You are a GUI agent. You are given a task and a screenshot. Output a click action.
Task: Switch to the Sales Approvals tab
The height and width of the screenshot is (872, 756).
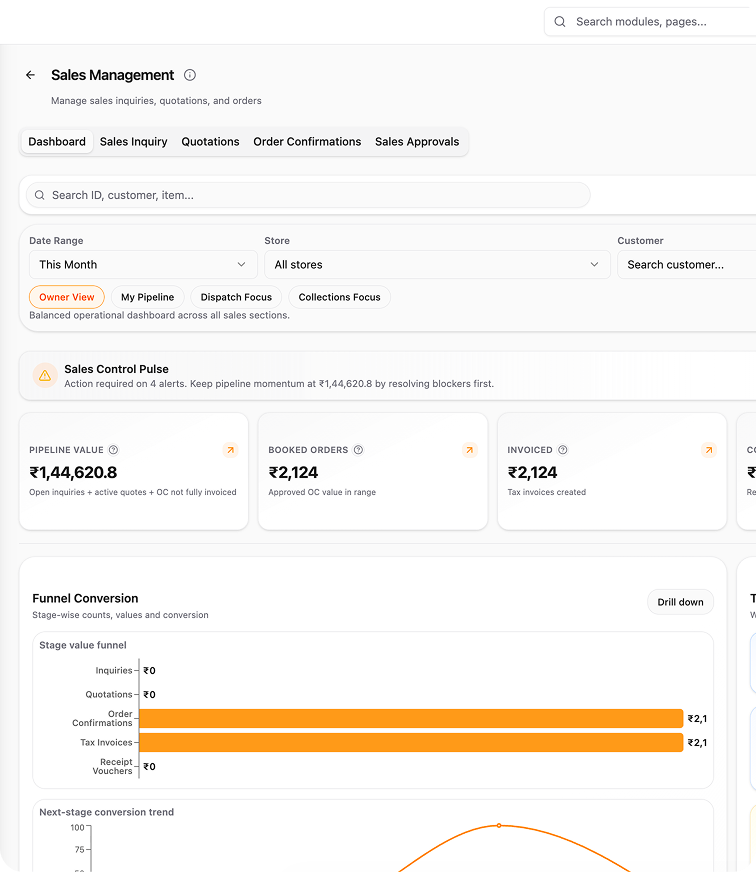[x=417, y=142]
